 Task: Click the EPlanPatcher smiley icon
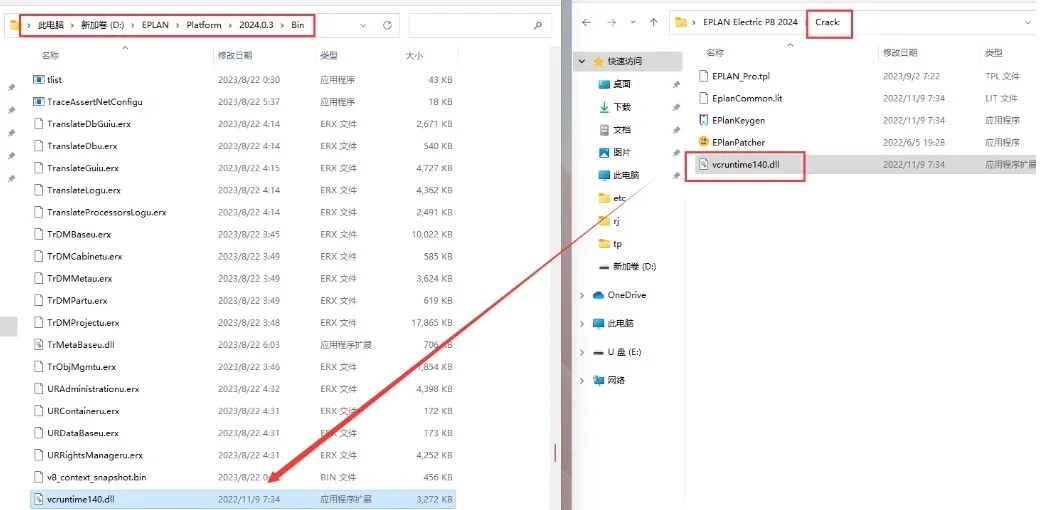click(x=704, y=142)
